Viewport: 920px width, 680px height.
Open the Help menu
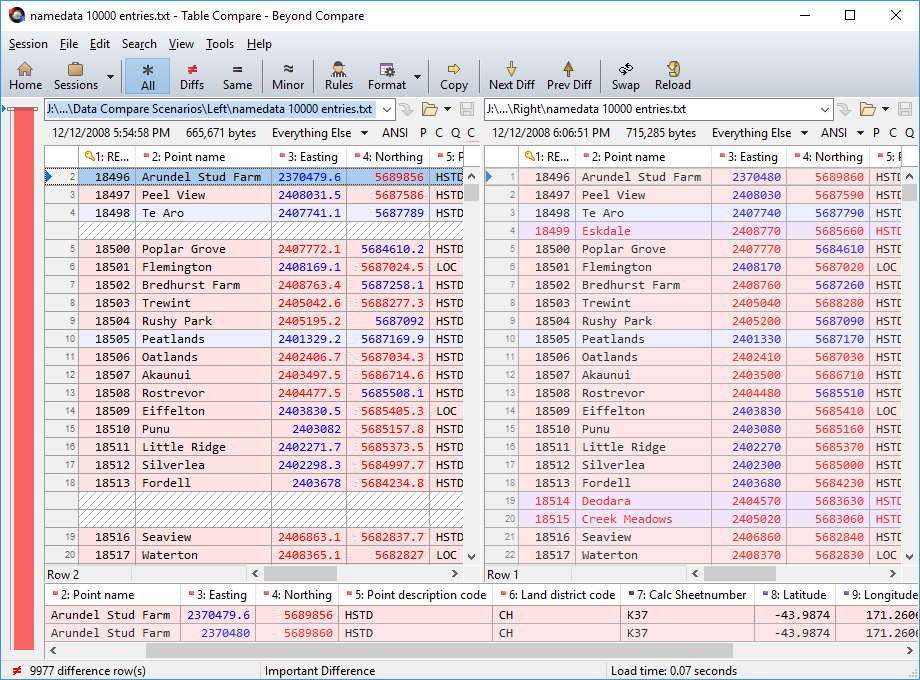pyautogui.click(x=259, y=44)
